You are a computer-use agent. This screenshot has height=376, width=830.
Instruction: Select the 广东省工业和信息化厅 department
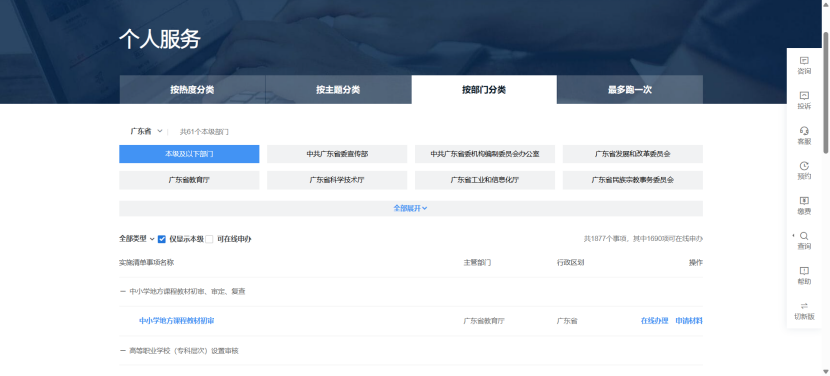click(485, 180)
